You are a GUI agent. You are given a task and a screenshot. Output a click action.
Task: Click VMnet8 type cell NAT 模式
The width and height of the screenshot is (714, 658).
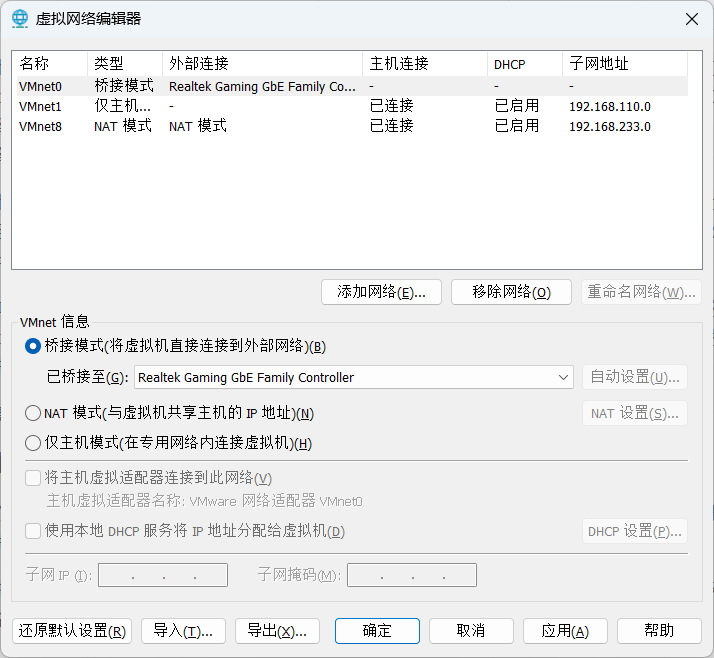coord(123,126)
